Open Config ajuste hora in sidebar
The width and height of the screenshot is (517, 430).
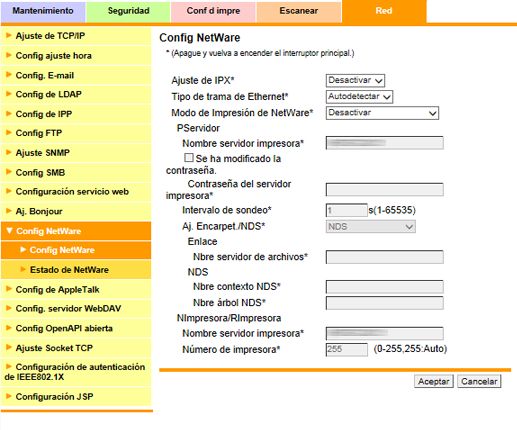point(76,56)
